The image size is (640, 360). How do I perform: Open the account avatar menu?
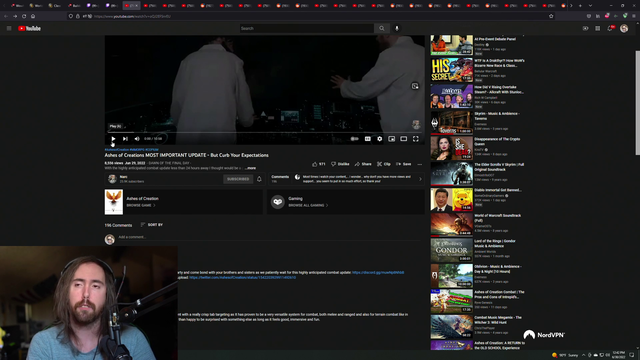(x=624, y=28)
